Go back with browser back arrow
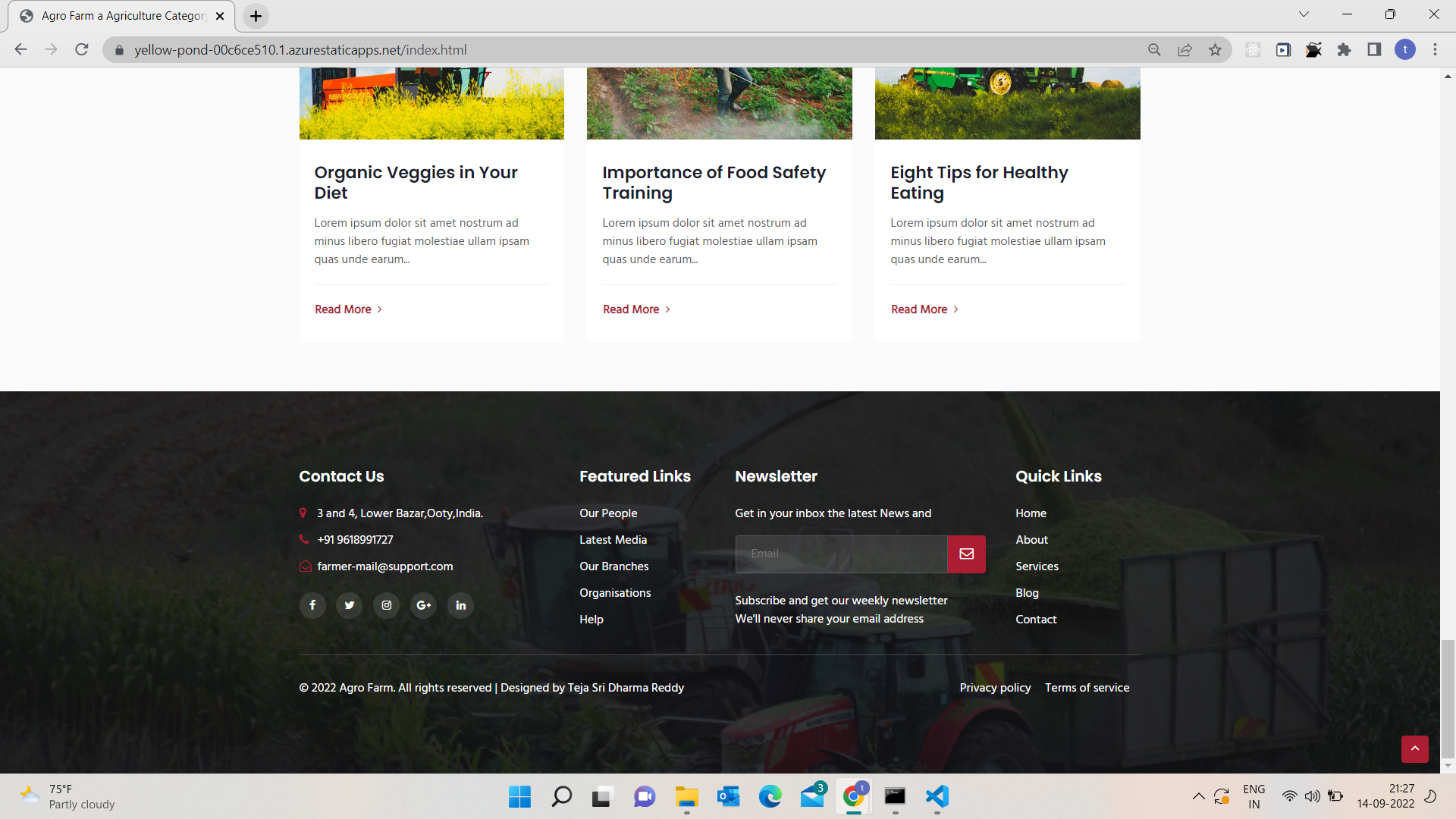This screenshot has height=819, width=1456. click(x=21, y=49)
